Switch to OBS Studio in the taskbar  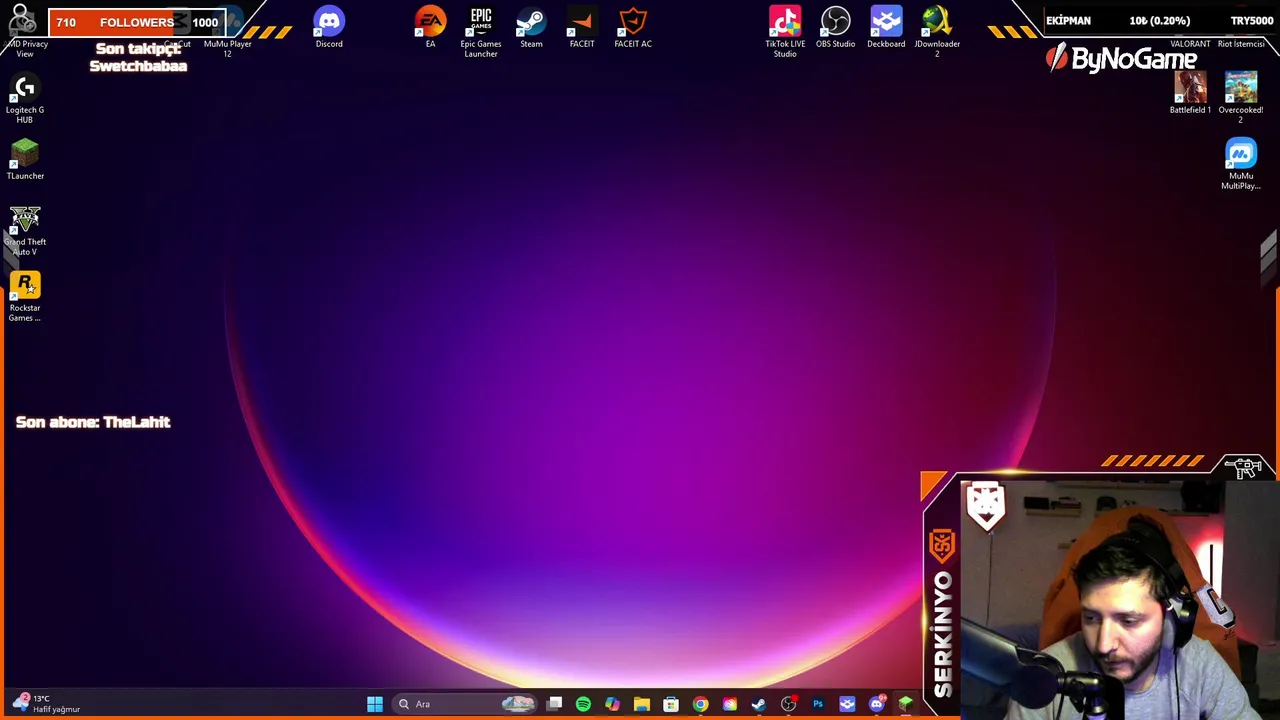pyautogui.click(x=788, y=704)
